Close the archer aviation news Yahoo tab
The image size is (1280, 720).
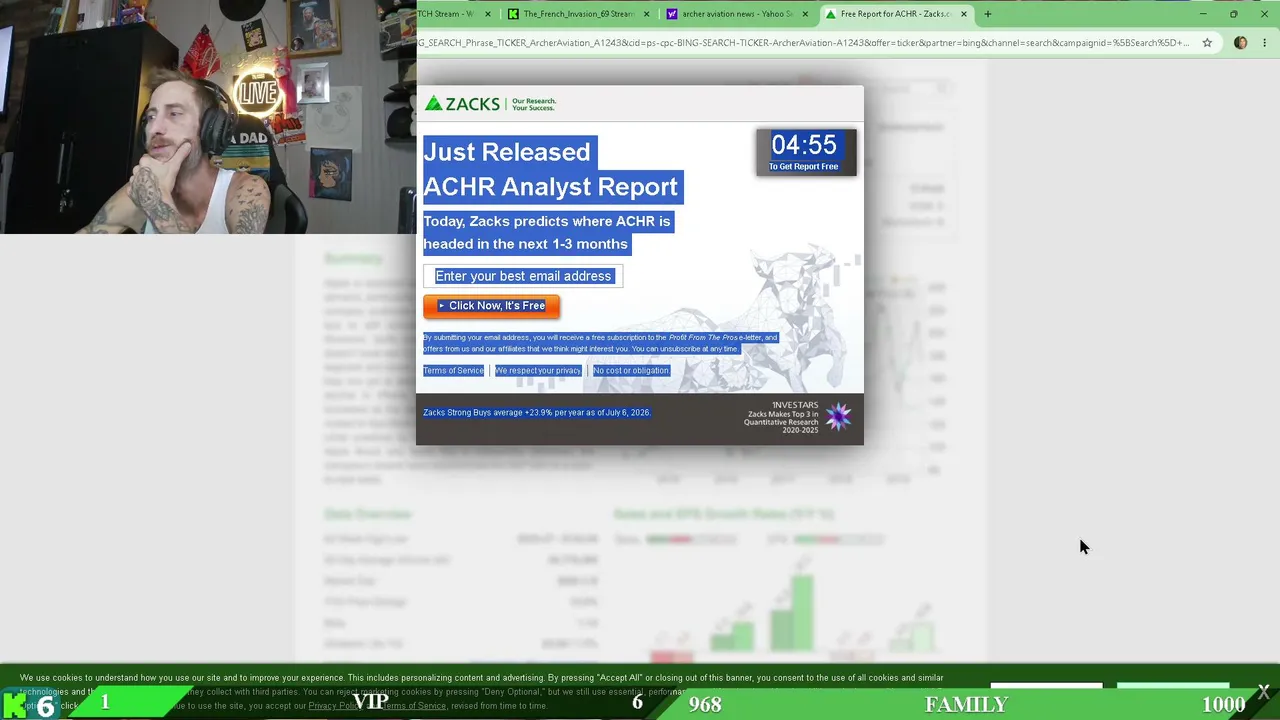[x=805, y=14]
